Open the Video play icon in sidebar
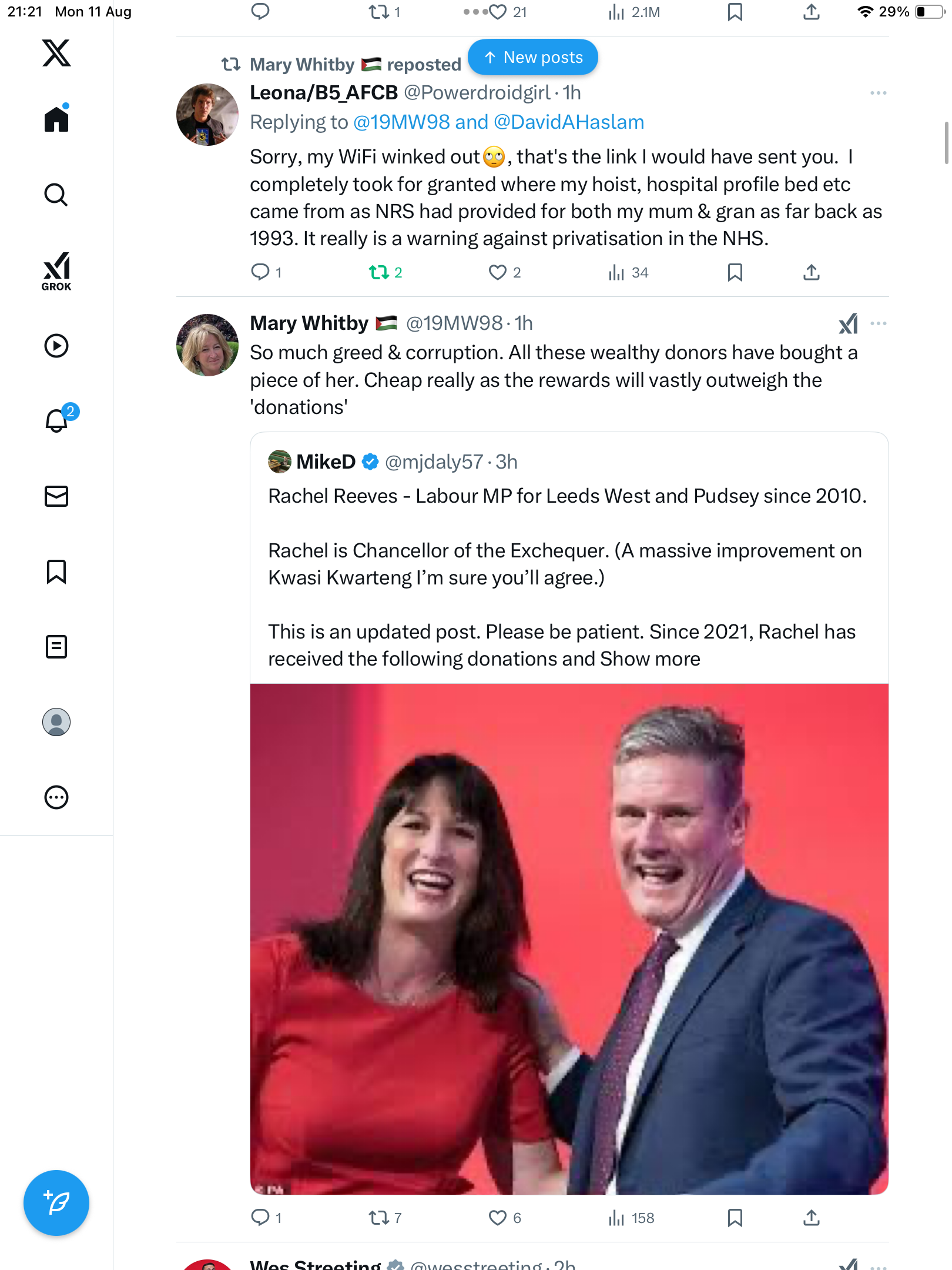The width and height of the screenshot is (952, 1270). pyautogui.click(x=56, y=346)
